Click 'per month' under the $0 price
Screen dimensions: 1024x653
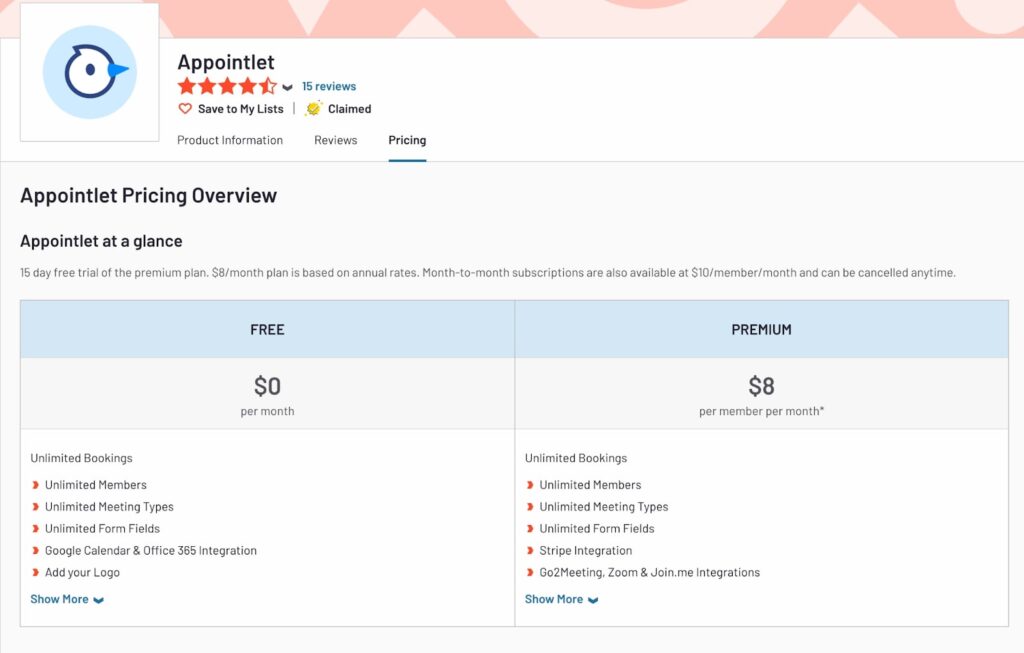[x=267, y=411]
